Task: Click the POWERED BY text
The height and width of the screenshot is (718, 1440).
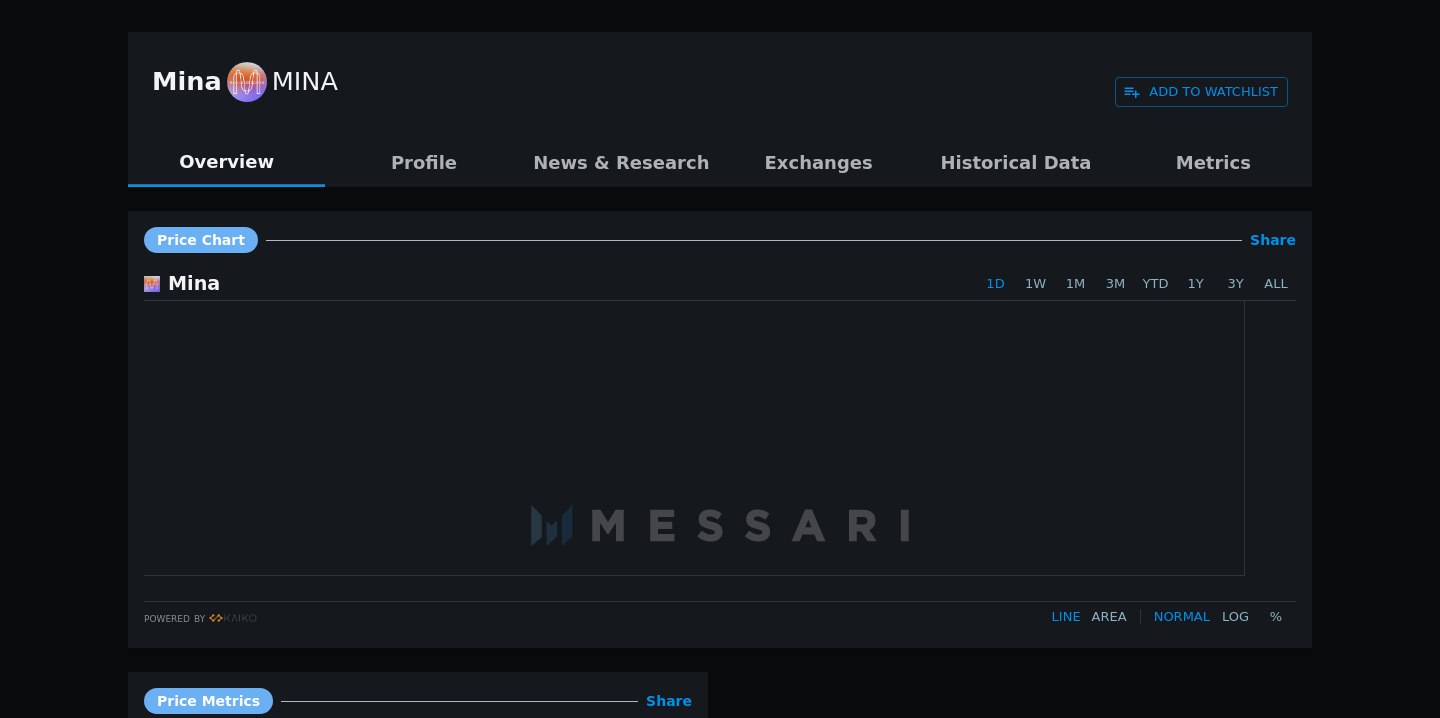Action: tap(174, 619)
